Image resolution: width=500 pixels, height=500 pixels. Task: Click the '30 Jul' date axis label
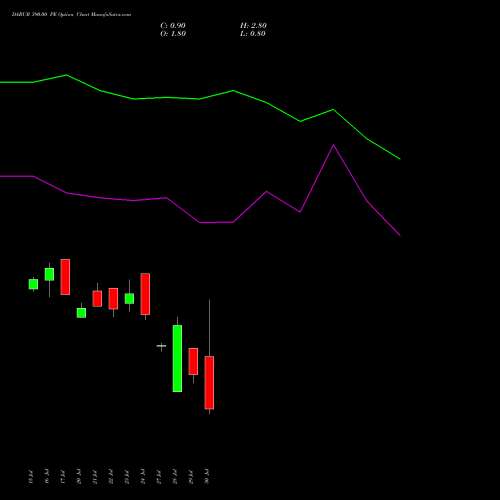[x=207, y=477]
